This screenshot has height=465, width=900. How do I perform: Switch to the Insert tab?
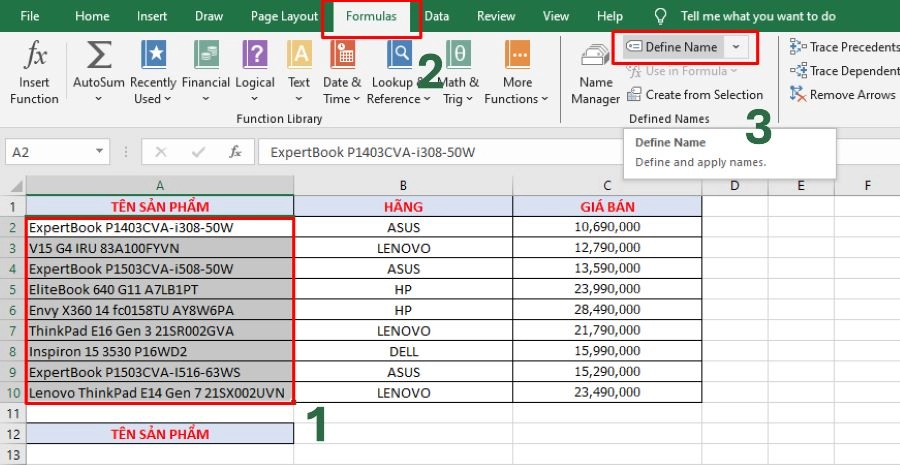(x=152, y=16)
